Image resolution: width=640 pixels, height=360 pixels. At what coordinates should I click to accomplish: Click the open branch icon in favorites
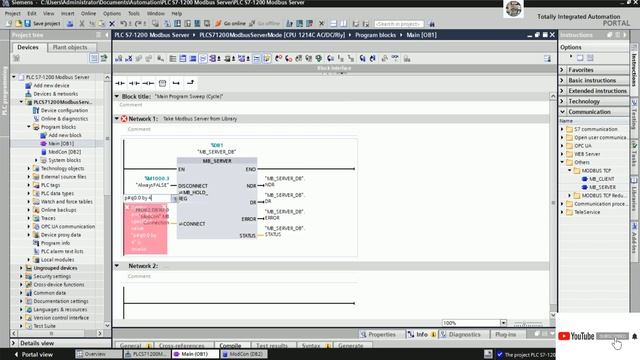click(x=176, y=83)
